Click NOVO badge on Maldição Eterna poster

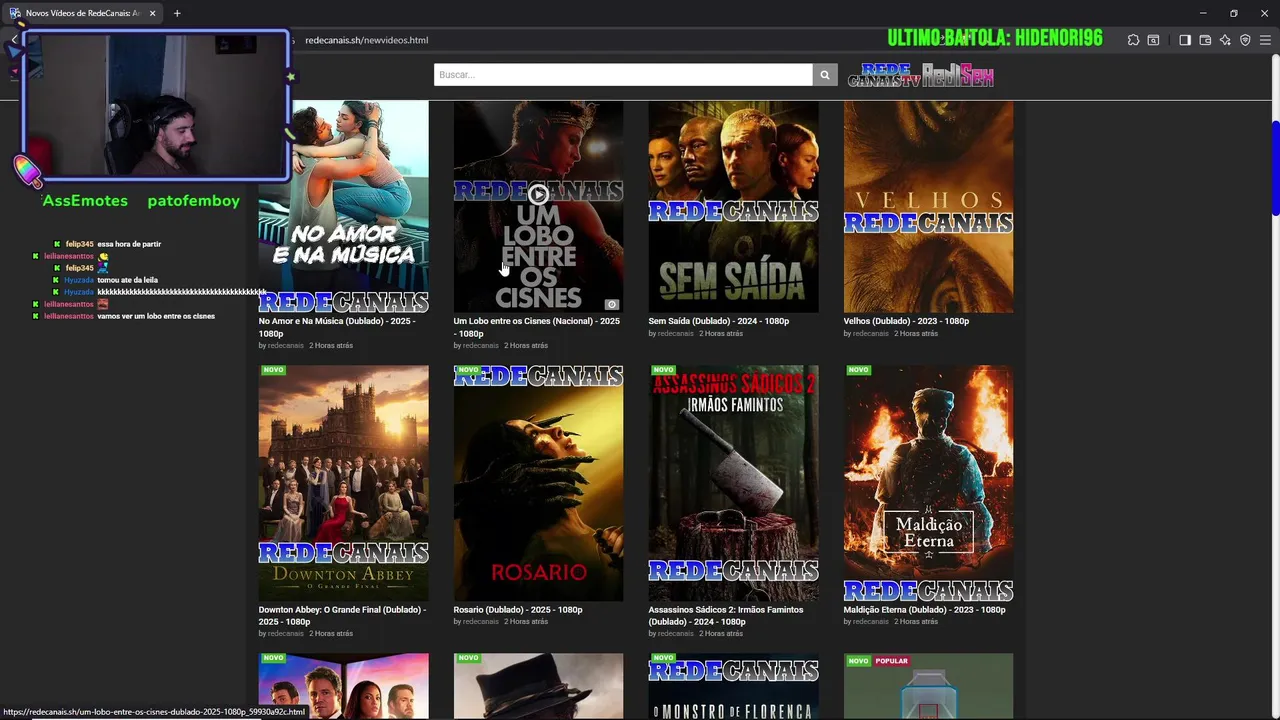[x=858, y=370]
